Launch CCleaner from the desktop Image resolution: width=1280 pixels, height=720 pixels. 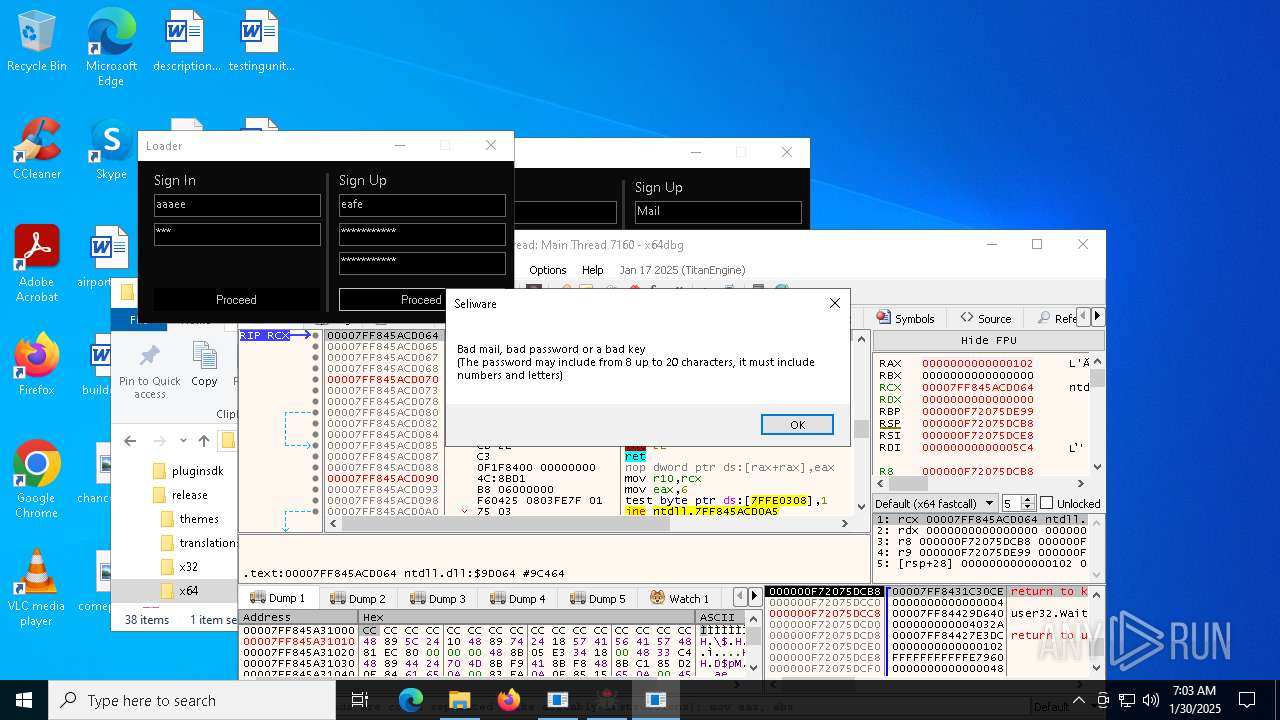(x=37, y=150)
